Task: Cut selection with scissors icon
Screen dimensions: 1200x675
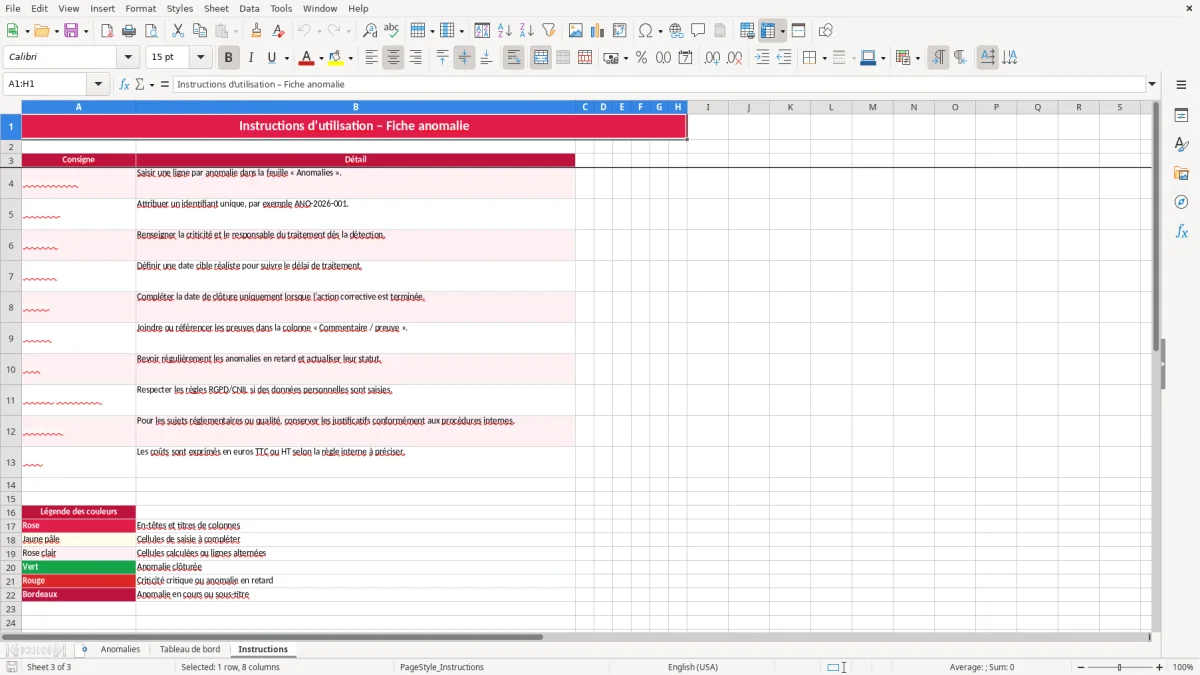Action: (178, 31)
